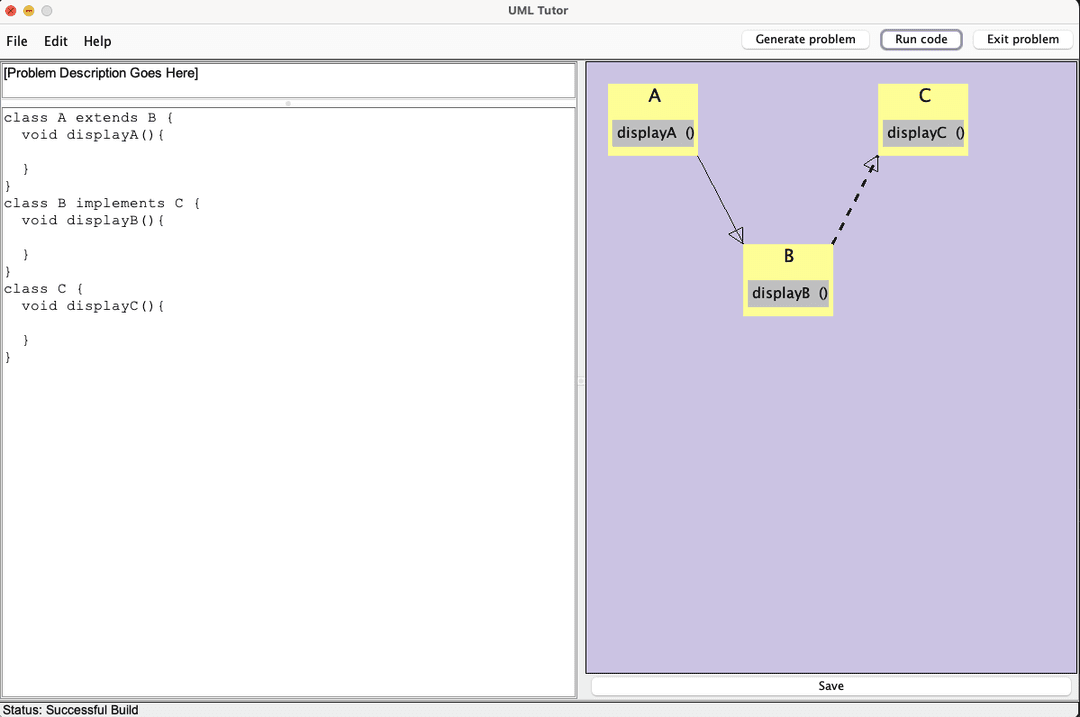Click the Run code button
Image resolution: width=1080 pixels, height=717 pixels.
920,39
